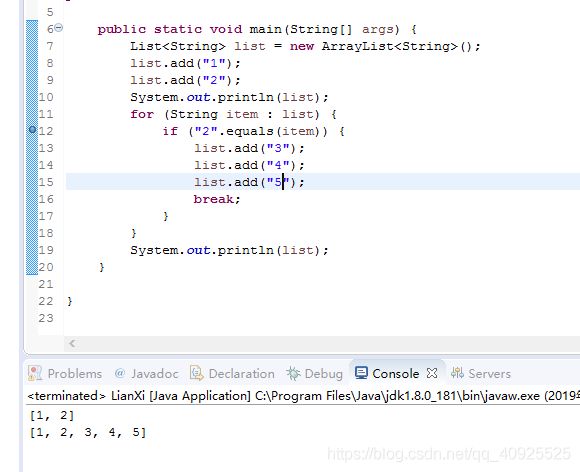Click line number 7 in gutter

pos(50,46)
